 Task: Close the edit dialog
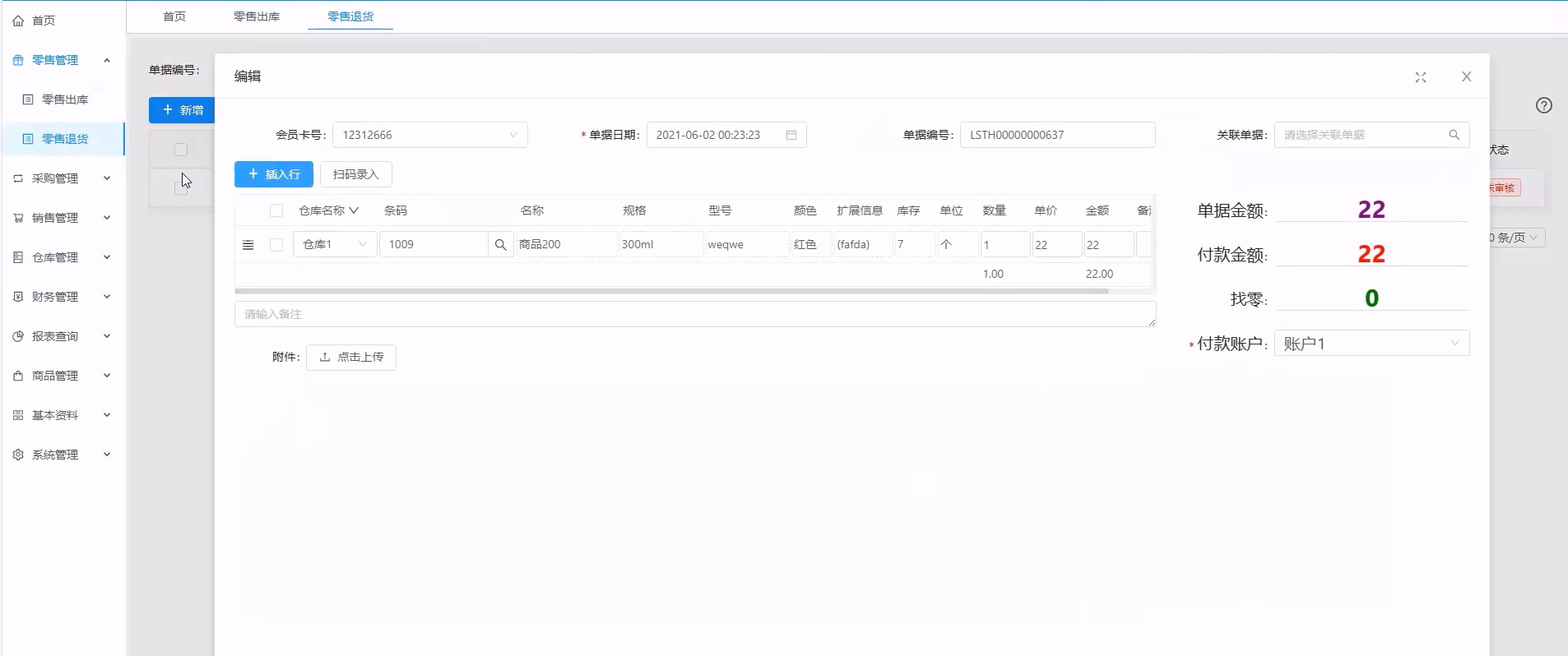1466,76
